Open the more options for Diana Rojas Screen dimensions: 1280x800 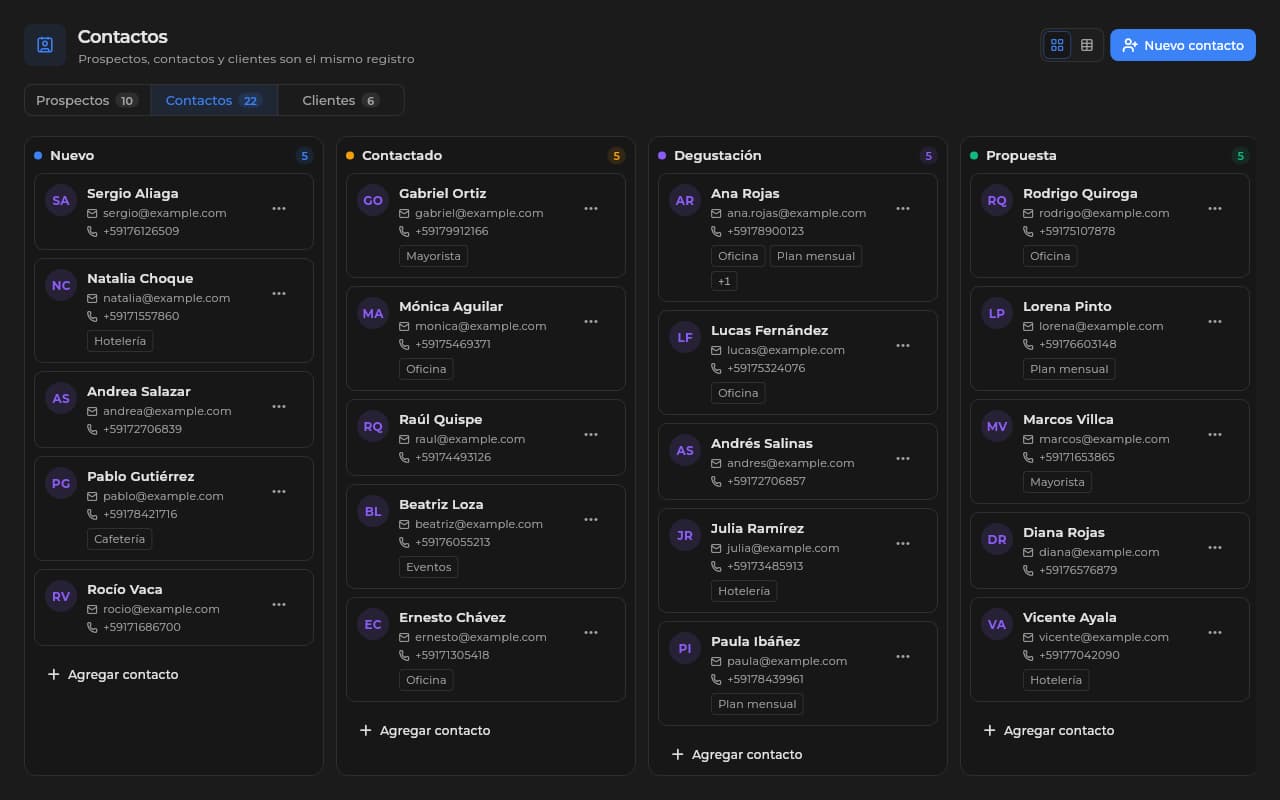1215,547
